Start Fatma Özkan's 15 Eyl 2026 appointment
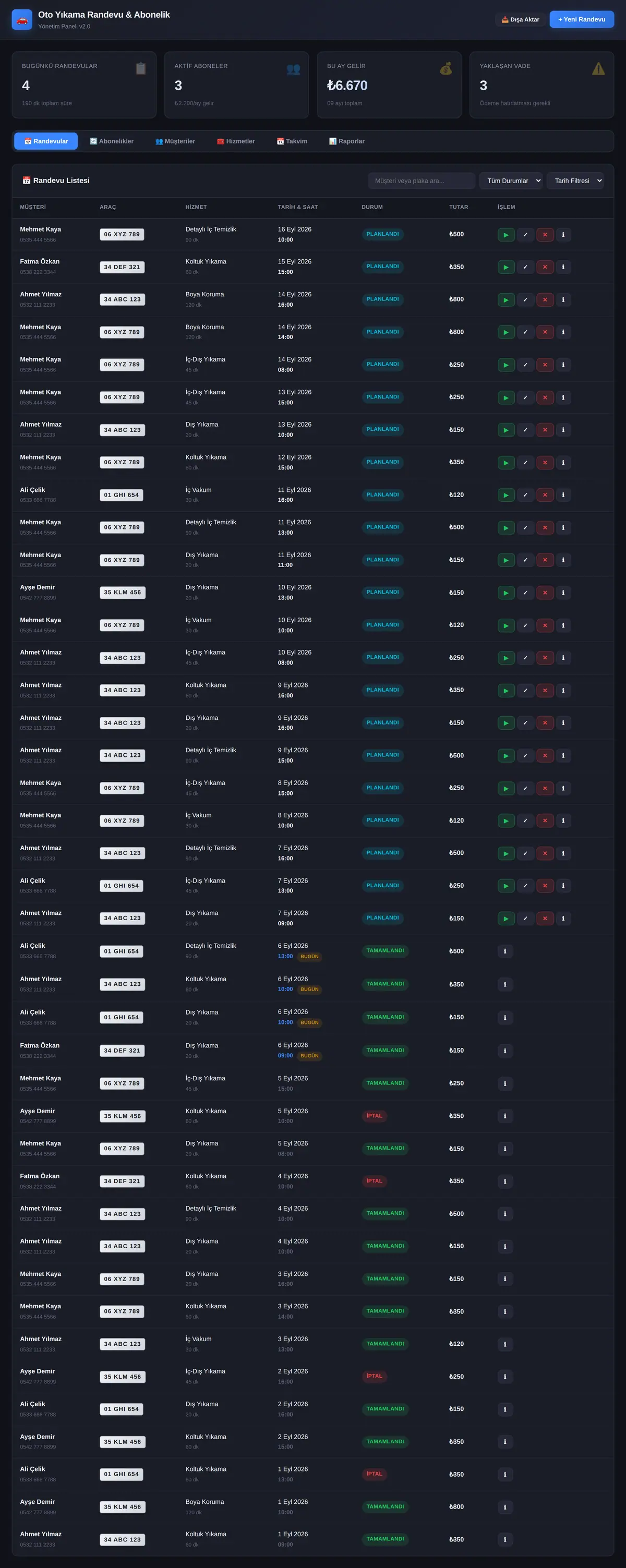Screen dimensions: 626x1568 click(506, 267)
